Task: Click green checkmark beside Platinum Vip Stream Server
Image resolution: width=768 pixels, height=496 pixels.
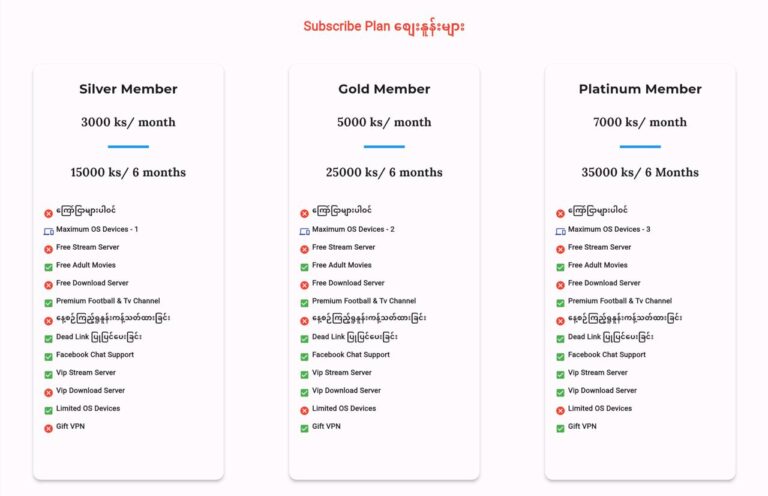Action: (560, 374)
